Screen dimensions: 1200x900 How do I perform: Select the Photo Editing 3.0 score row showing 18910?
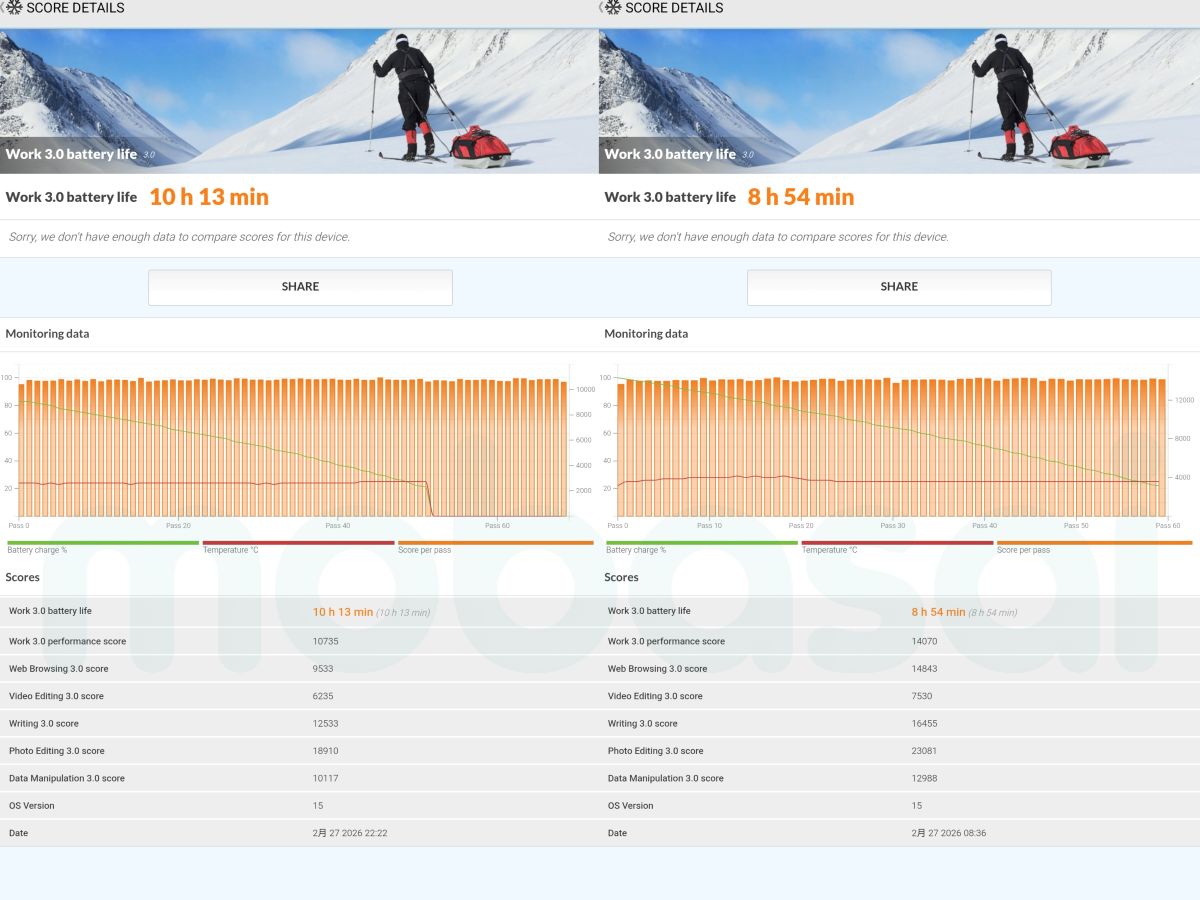[x=299, y=751]
